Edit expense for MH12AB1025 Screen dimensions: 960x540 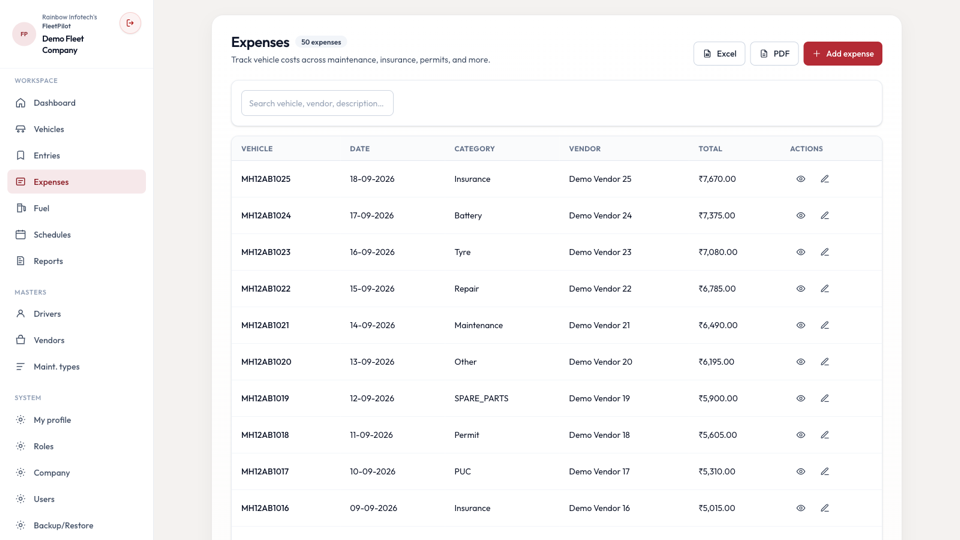click(825, 179)
